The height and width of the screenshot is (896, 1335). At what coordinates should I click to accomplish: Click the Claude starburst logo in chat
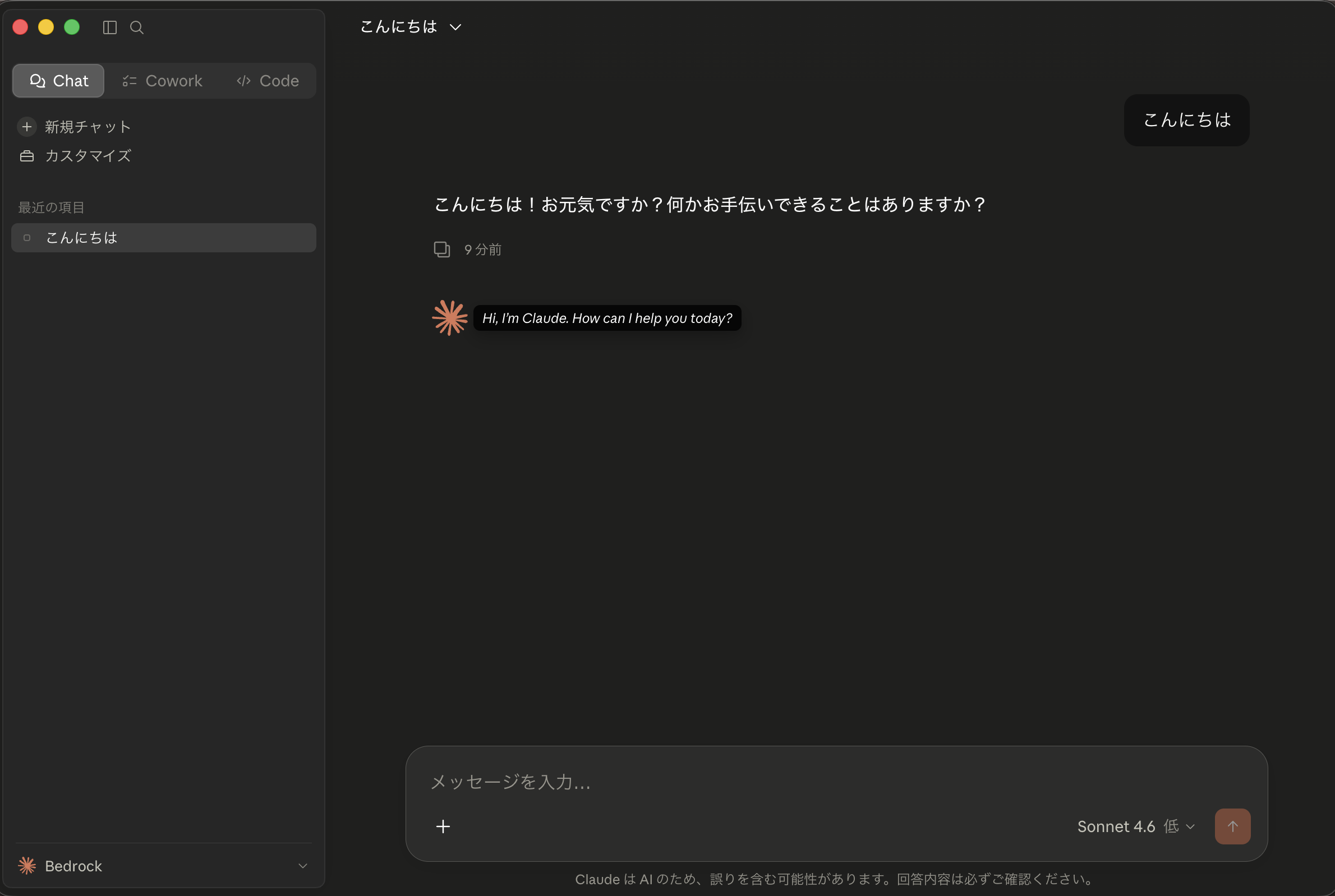450,318
